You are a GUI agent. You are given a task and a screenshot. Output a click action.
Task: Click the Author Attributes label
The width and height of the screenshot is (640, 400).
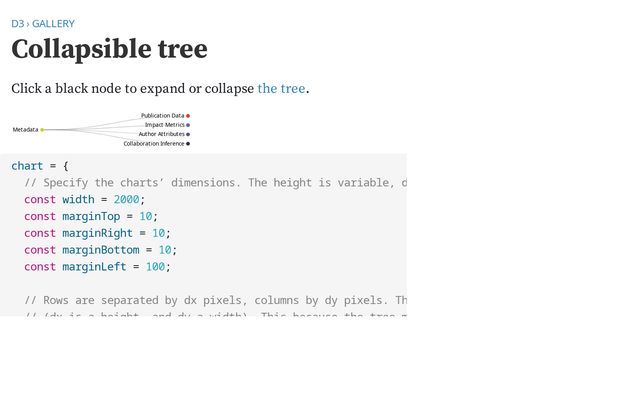coord(161,134)
